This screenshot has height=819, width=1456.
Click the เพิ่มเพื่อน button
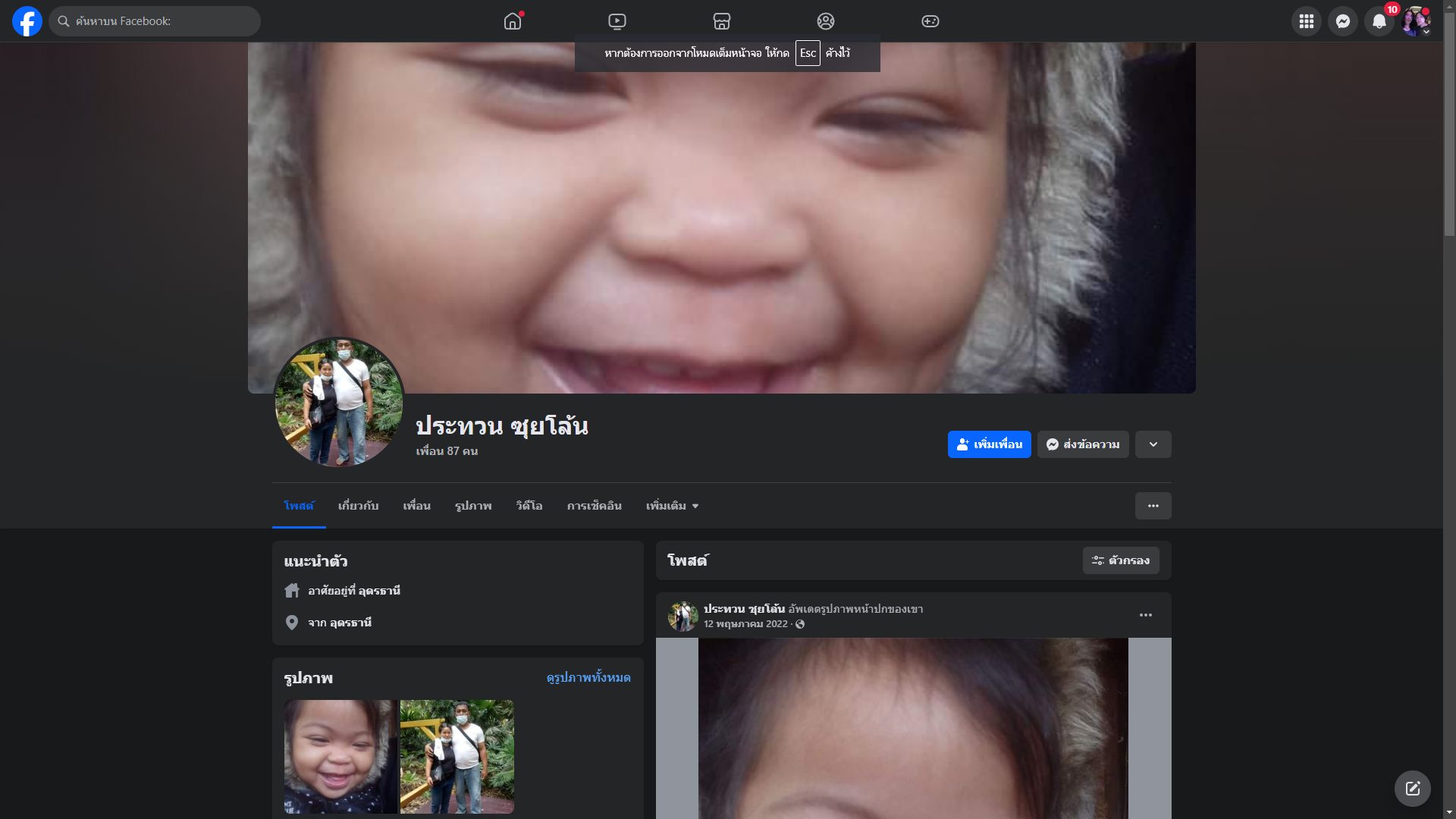[989, 444]
